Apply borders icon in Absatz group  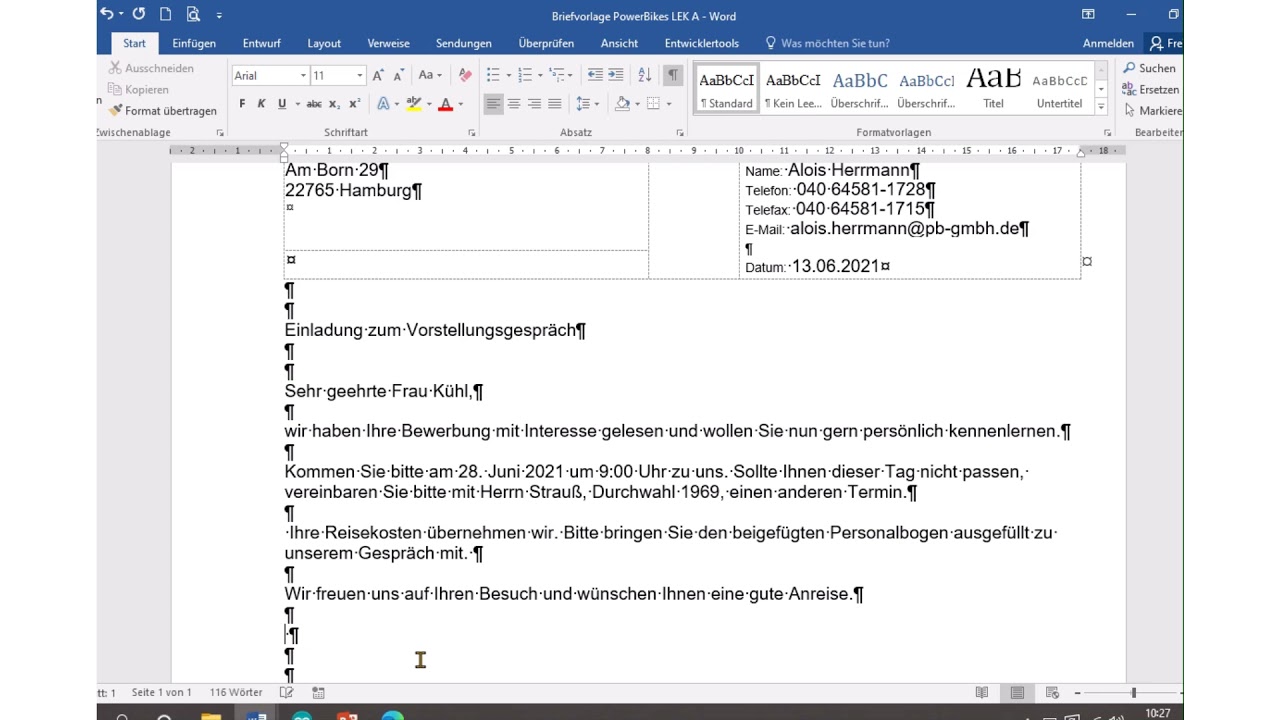[653, 104]
